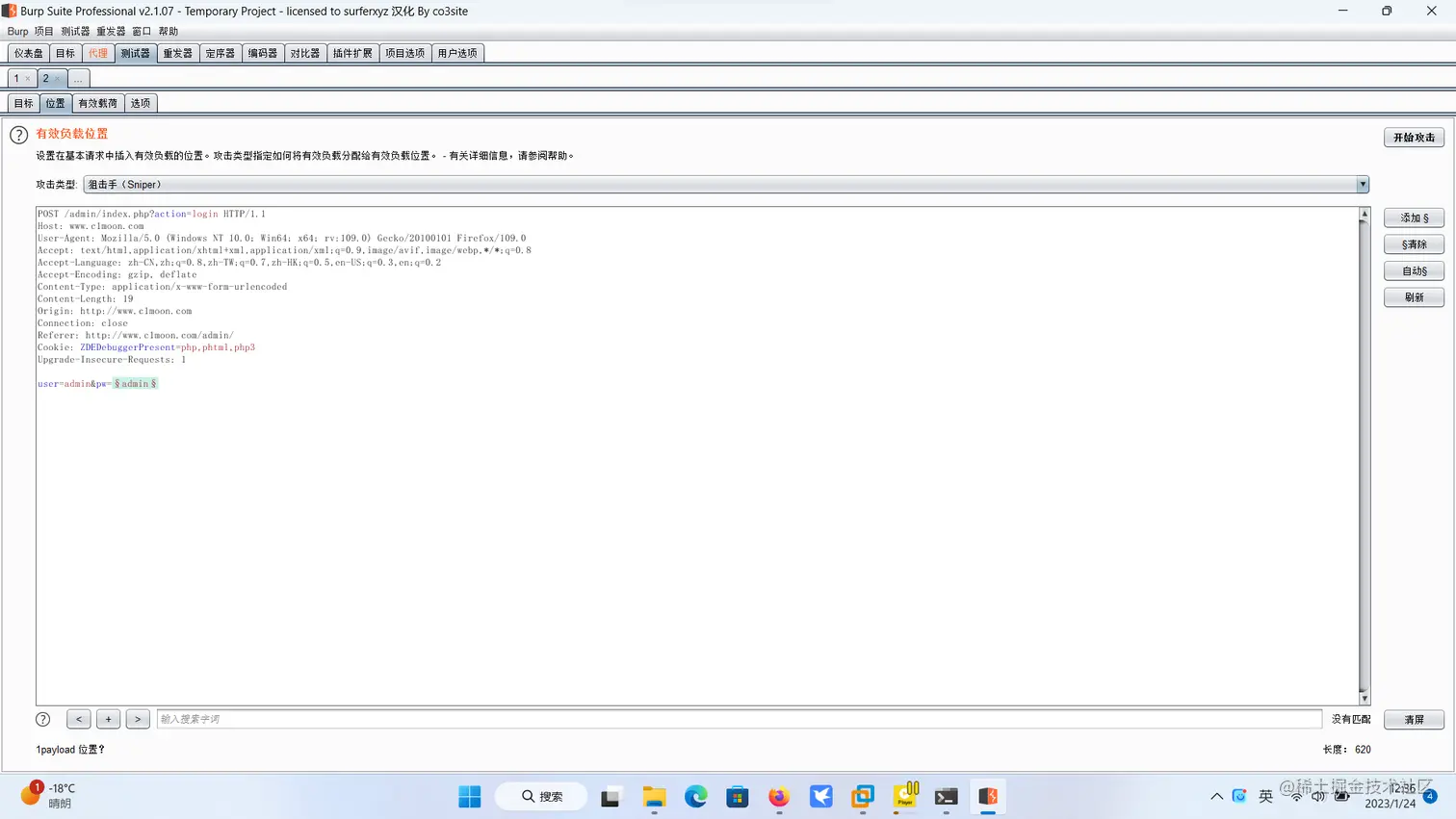Screen dimensions: 1456x819
Task: Click the 清屏 button
Action: [1414, 720]
